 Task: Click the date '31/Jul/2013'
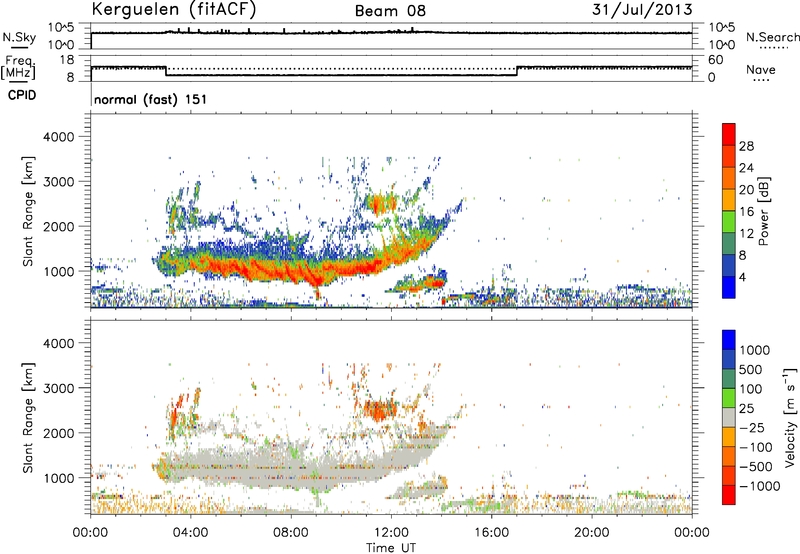point(642,10)
